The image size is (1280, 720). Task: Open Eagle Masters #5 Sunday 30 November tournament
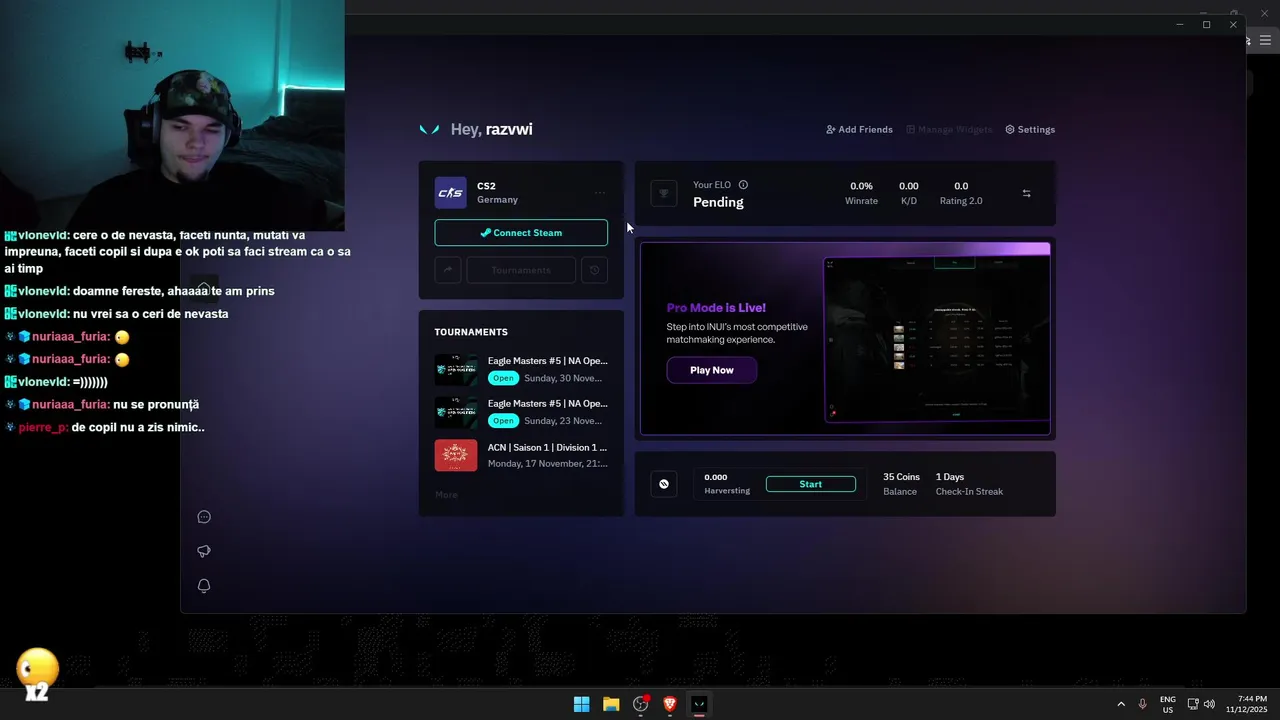pos(521,369)
